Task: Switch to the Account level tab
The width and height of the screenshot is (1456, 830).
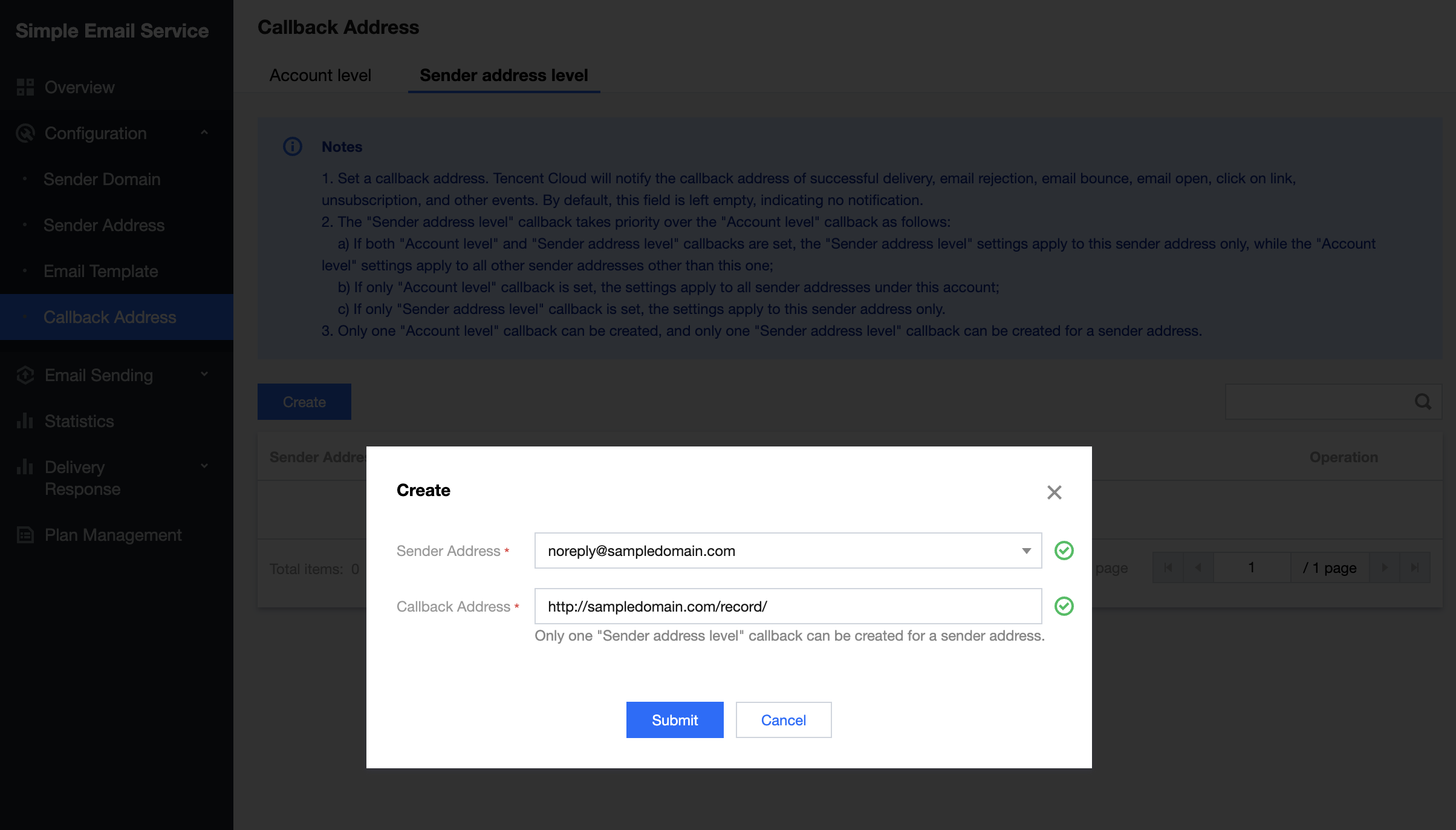Action: click(320, 75)
